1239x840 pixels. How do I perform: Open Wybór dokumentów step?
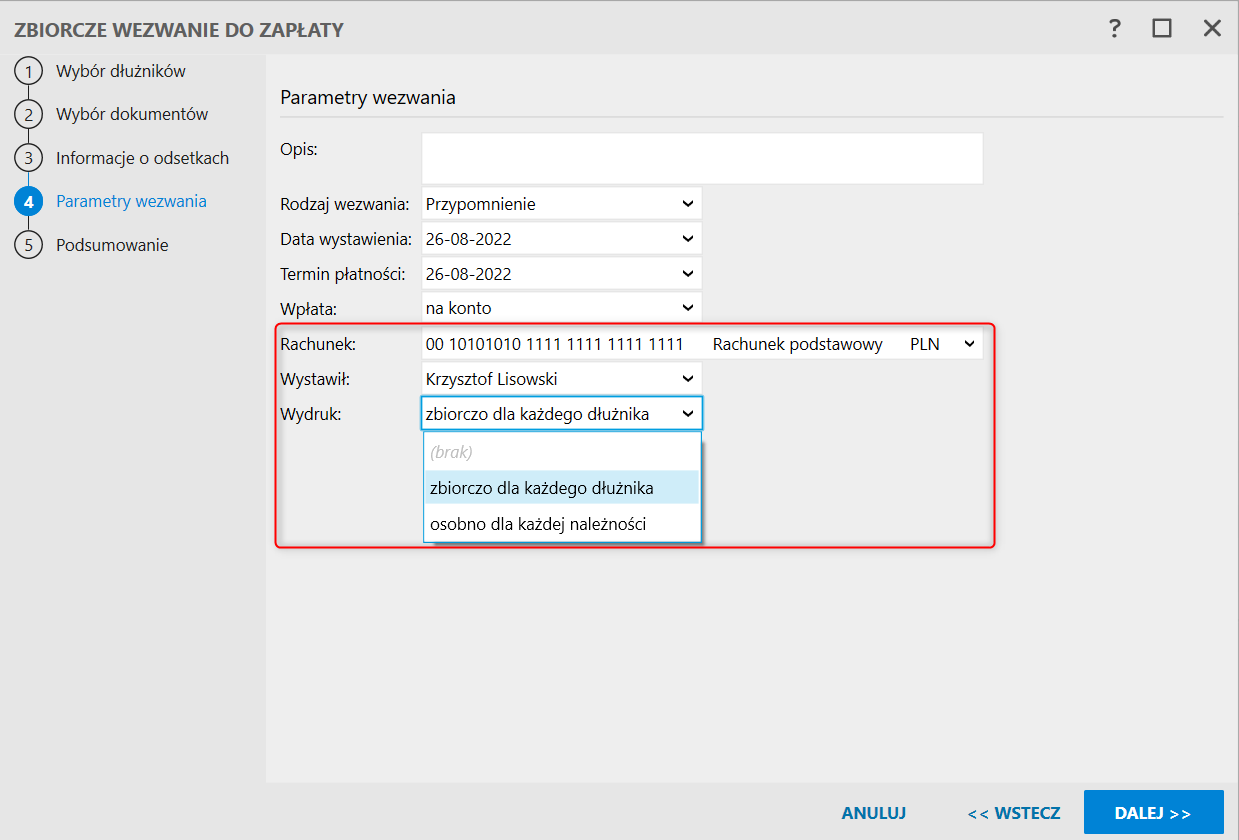(x=132, y=114)
